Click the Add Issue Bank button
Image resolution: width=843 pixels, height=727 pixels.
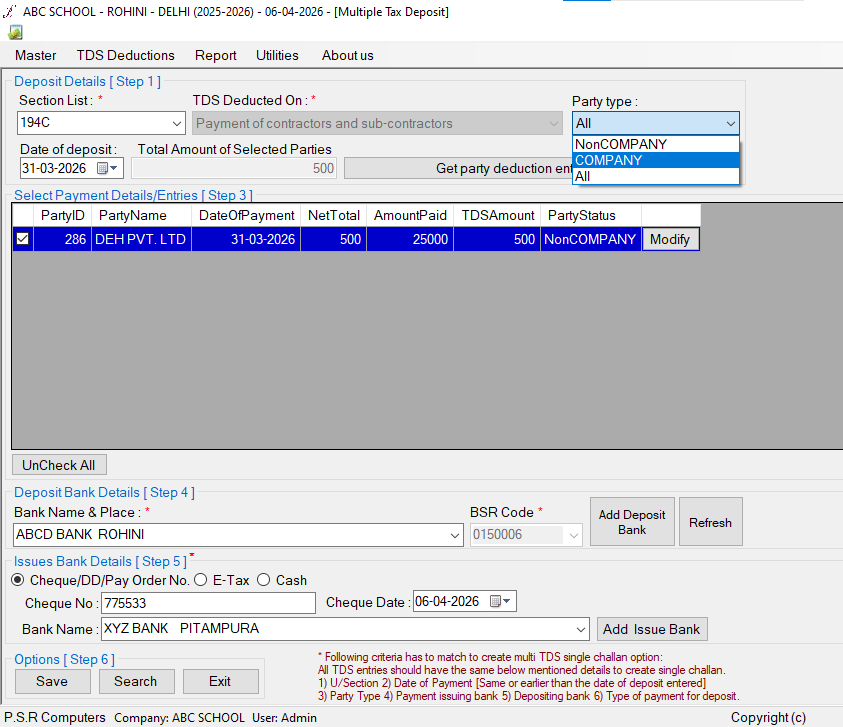(652, 629)
